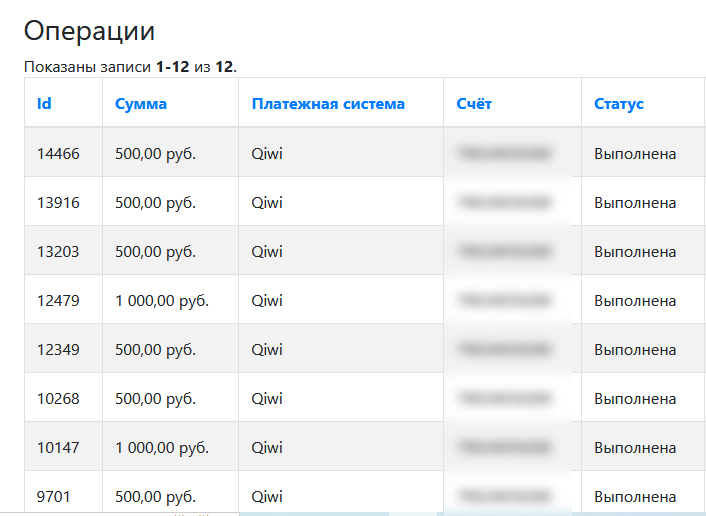Click Выполнена status for operation 9701
Image resolution: width=706 pixels, height=516 pixels.
point(635,496)
